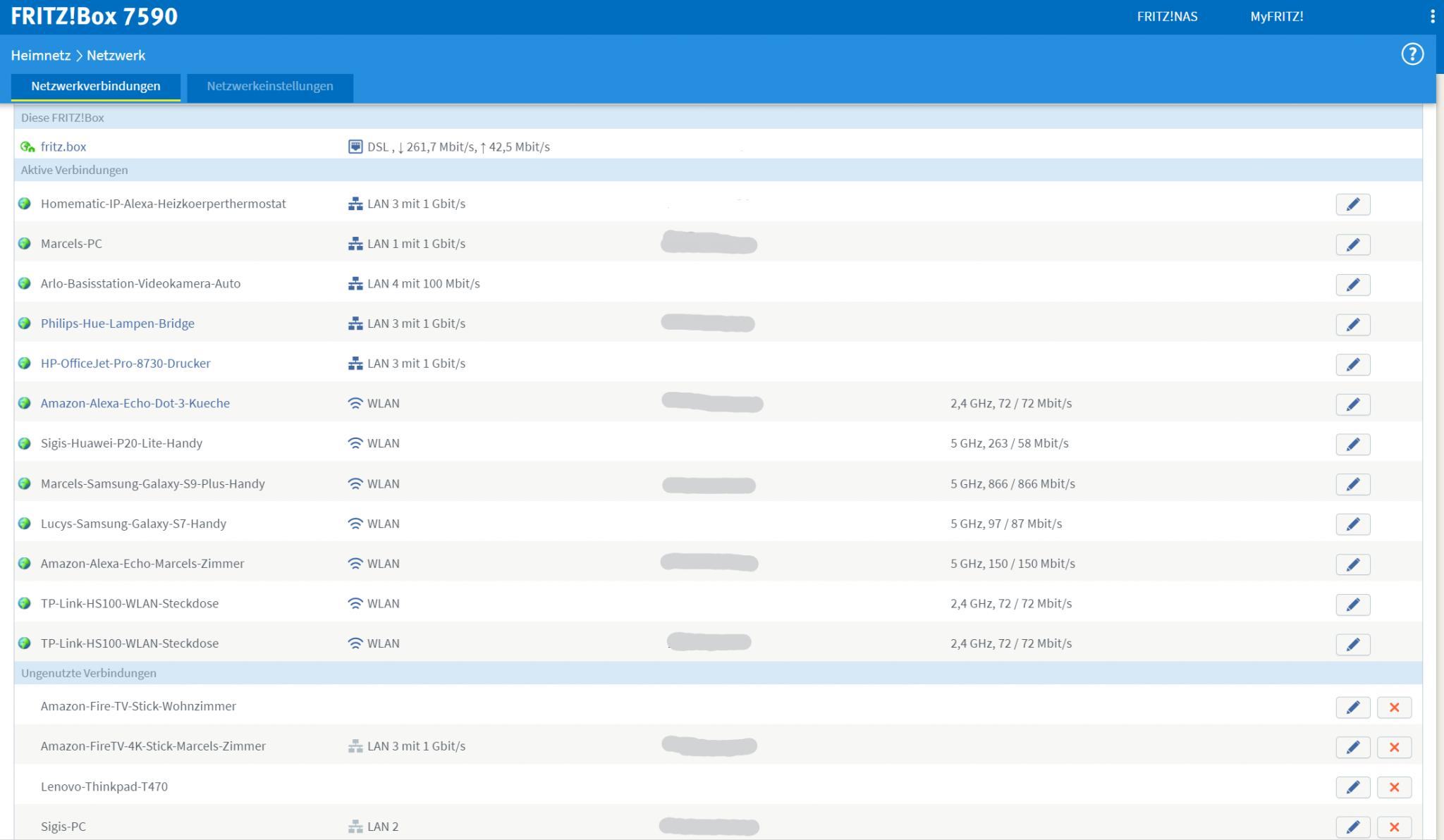Go to Heimnetz in the breadcrumb

[41, 55]
